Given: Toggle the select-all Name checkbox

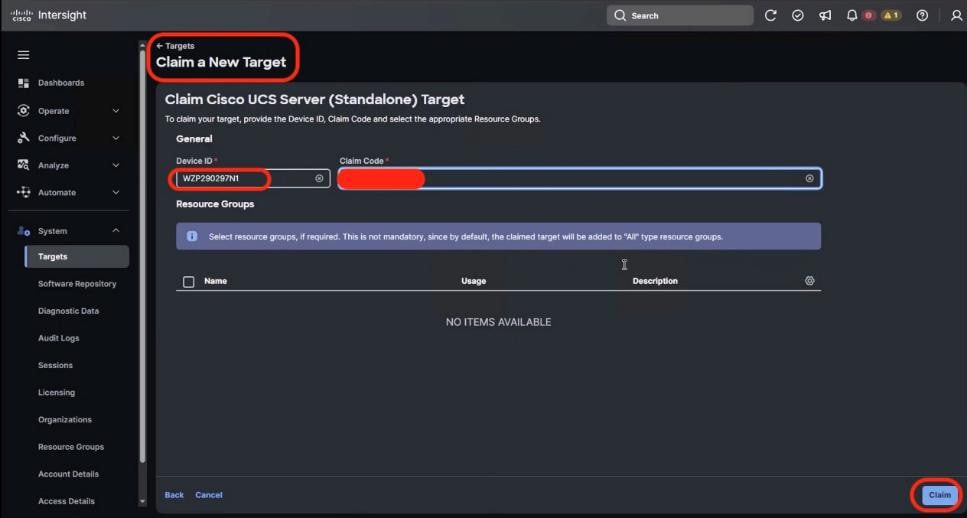Looking at the screenshot, I should coord(189,281).
